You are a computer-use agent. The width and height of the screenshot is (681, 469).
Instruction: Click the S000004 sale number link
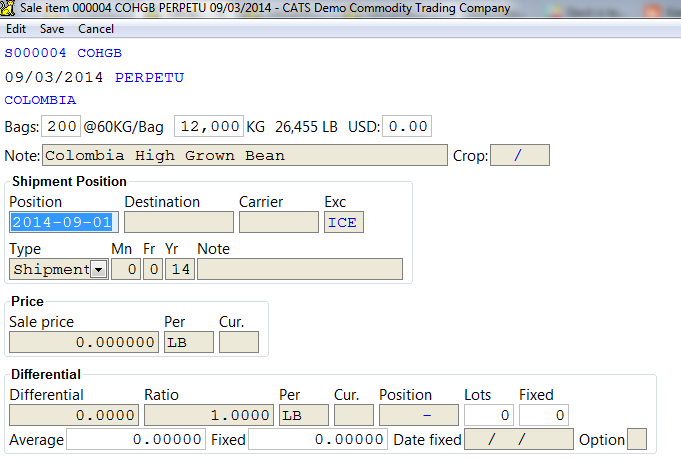(35, 53)
